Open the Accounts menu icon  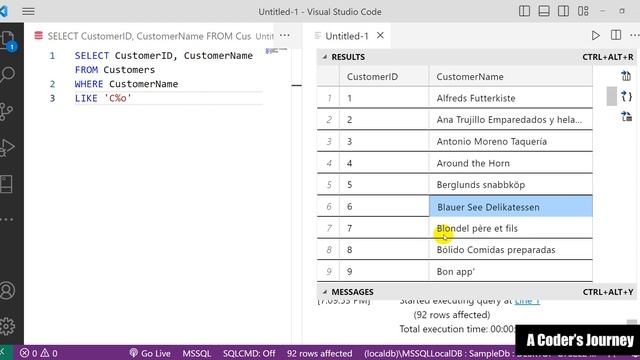(x=7, y=290)
